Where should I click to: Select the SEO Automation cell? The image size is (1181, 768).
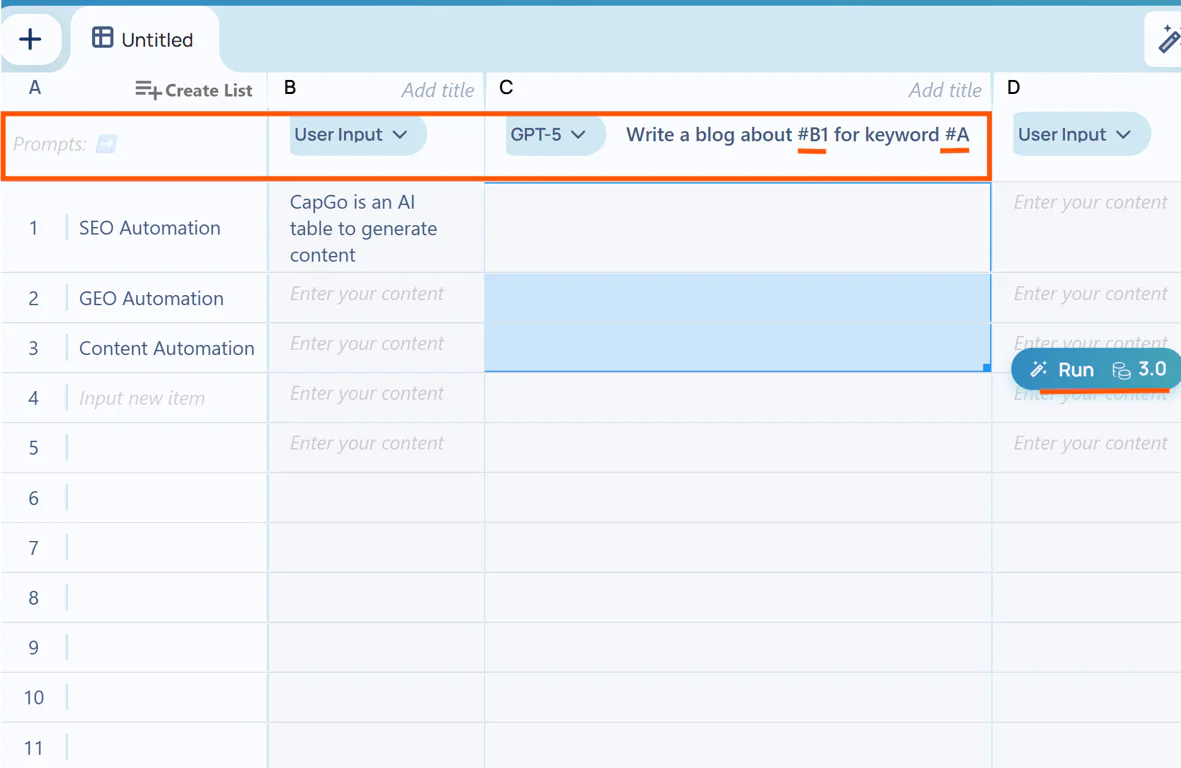(x=150, y=228)
